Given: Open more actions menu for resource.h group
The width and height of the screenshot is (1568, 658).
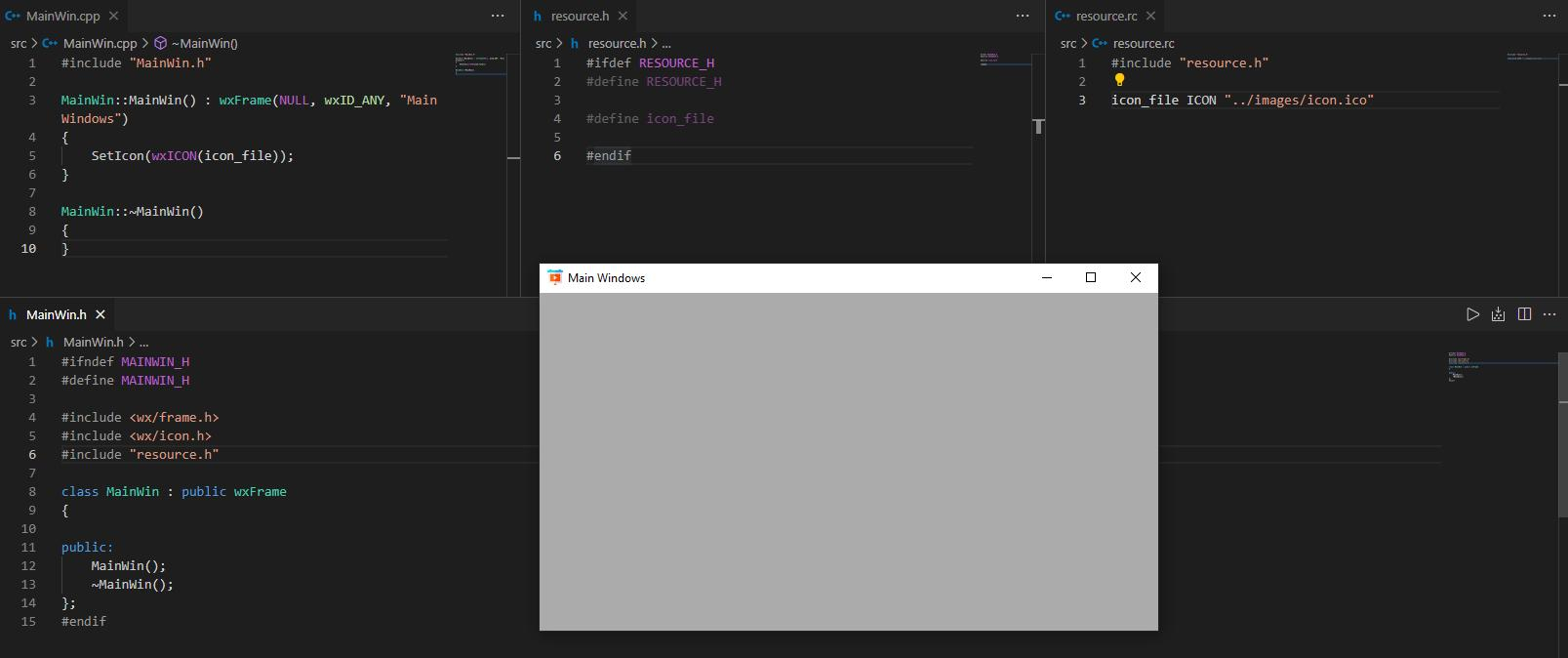Looking at the screenshot, I should 1023,16.
